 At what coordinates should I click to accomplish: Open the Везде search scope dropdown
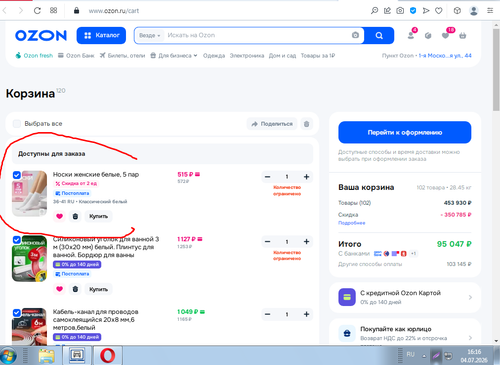click(150, 35)
